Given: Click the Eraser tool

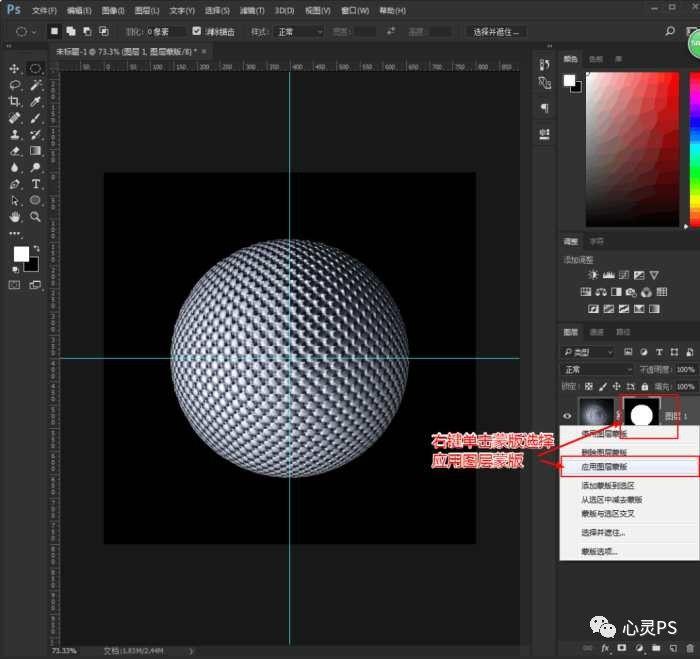Looking at the screenshot, I should pos(15,151).
